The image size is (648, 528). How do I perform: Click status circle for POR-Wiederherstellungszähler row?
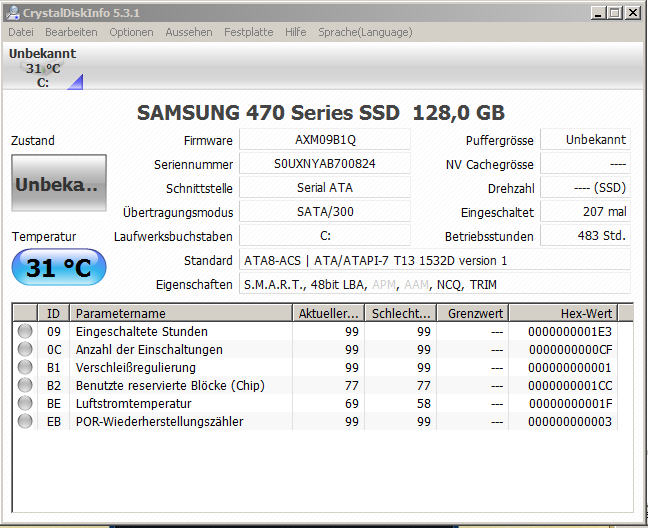point(25,421)
